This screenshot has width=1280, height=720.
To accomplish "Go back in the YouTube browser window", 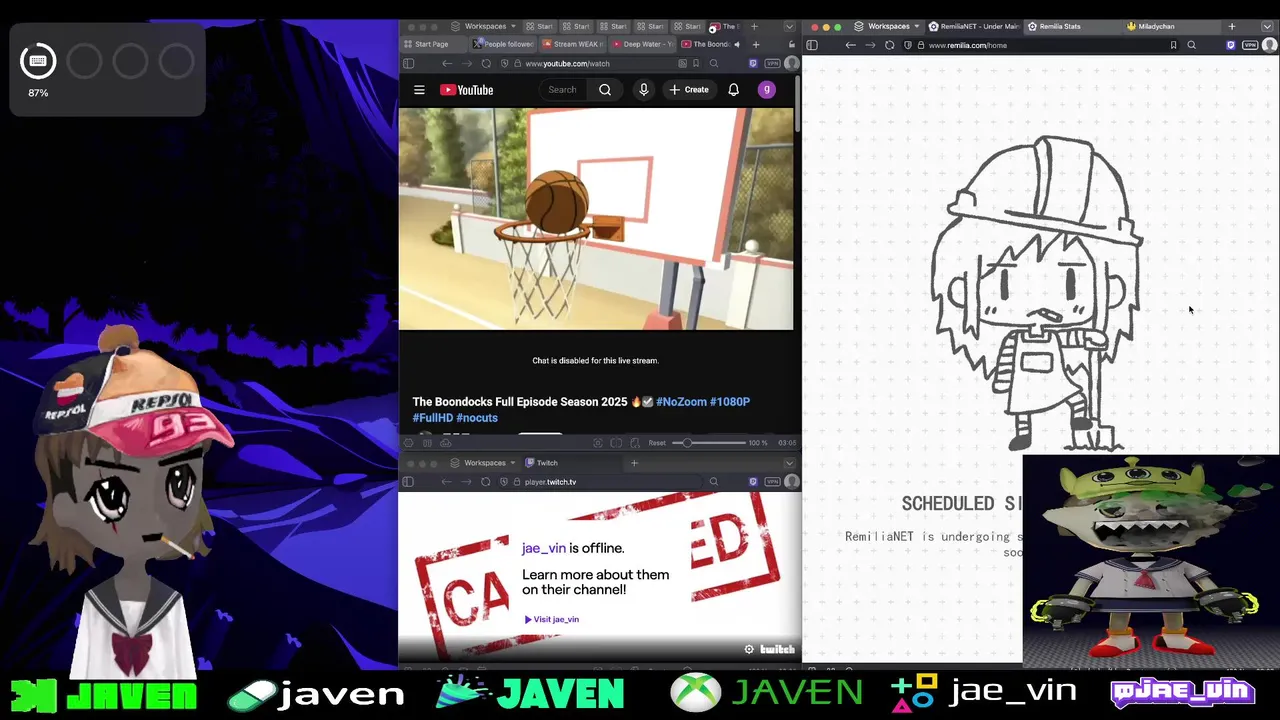I will (x=447, y=63).
